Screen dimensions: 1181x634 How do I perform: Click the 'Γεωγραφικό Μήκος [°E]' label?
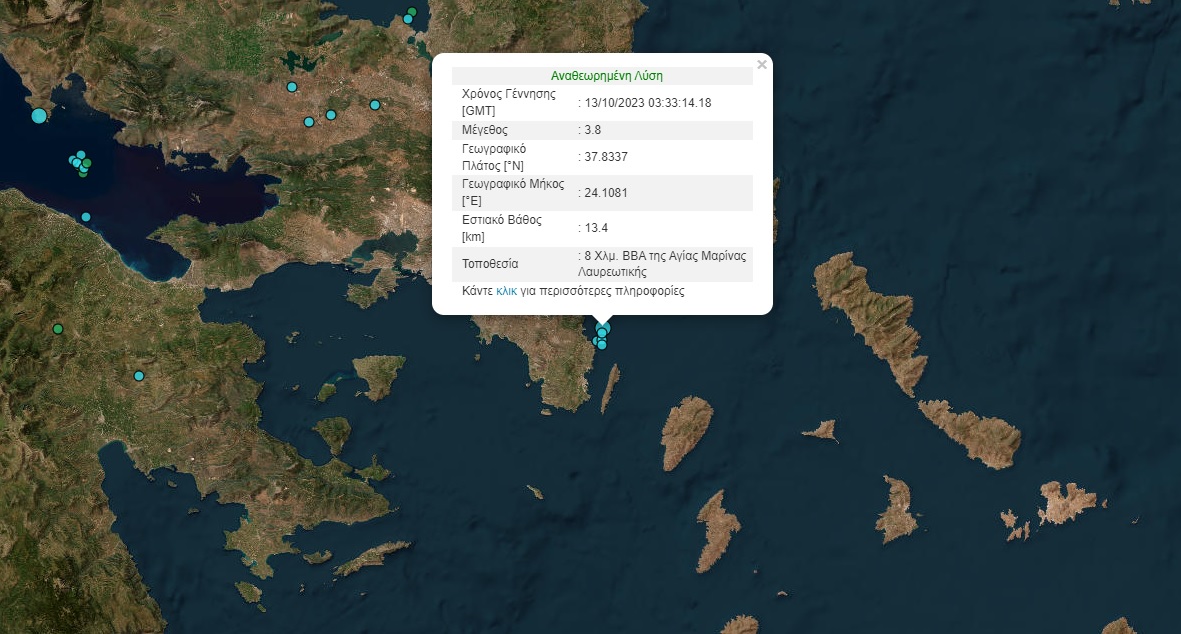tap(513, 192)
